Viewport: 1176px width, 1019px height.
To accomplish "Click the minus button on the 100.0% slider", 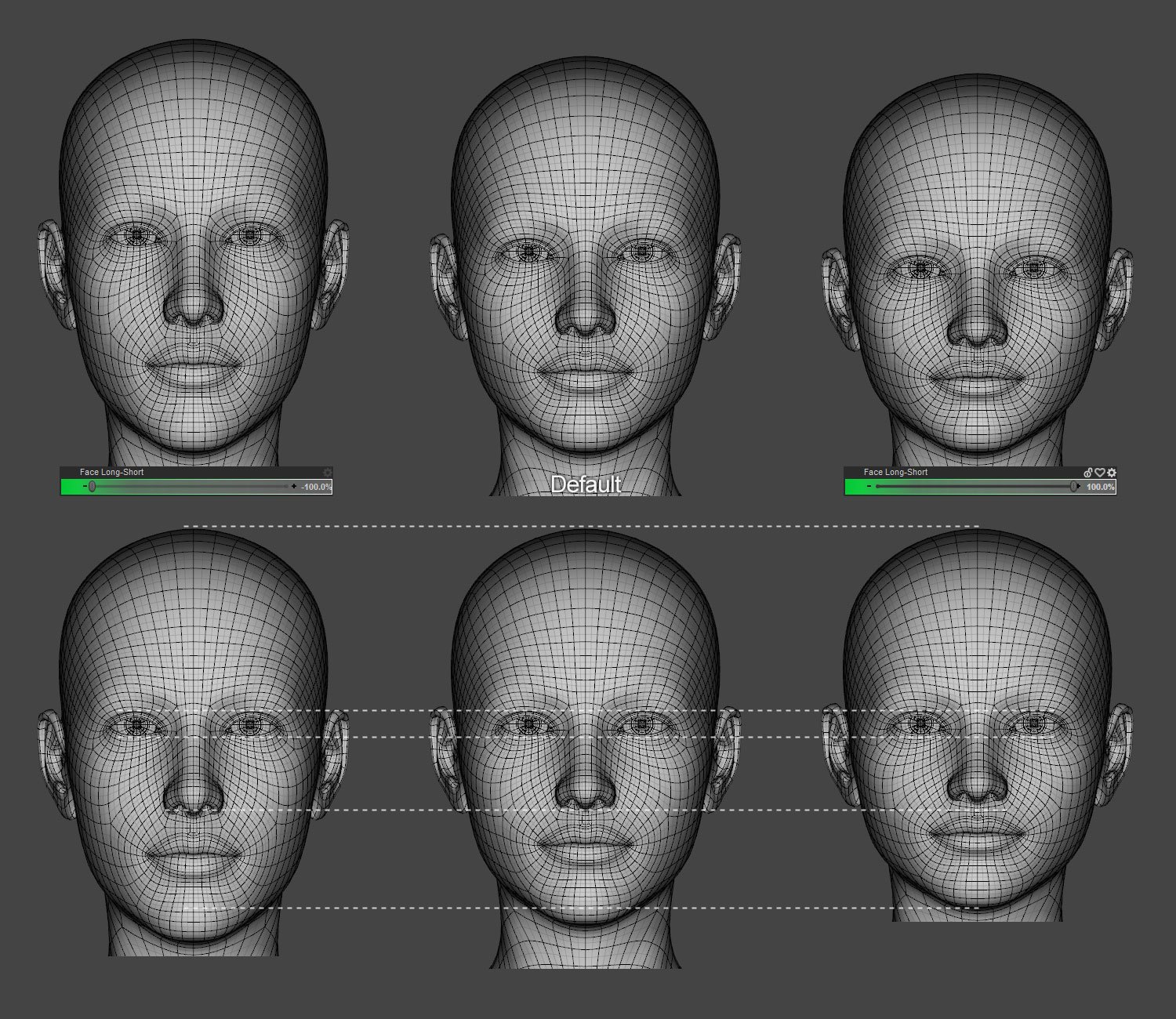I will point(869,486).
